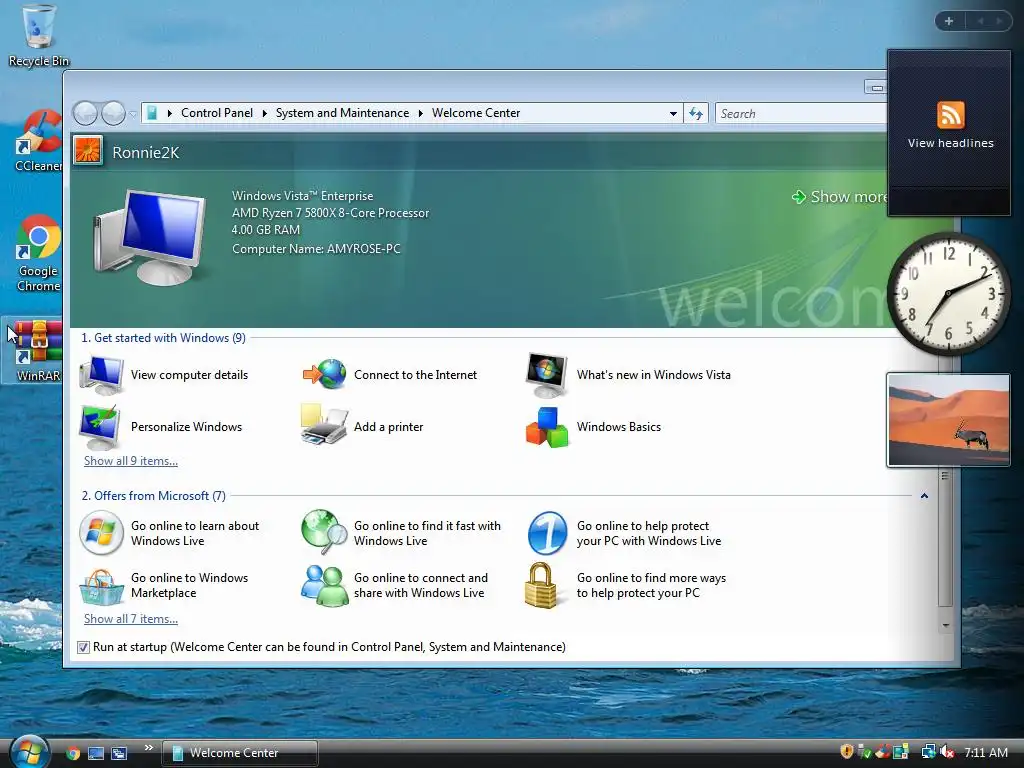
Task: Click the security shield tray icon
Action: [846, 752]
